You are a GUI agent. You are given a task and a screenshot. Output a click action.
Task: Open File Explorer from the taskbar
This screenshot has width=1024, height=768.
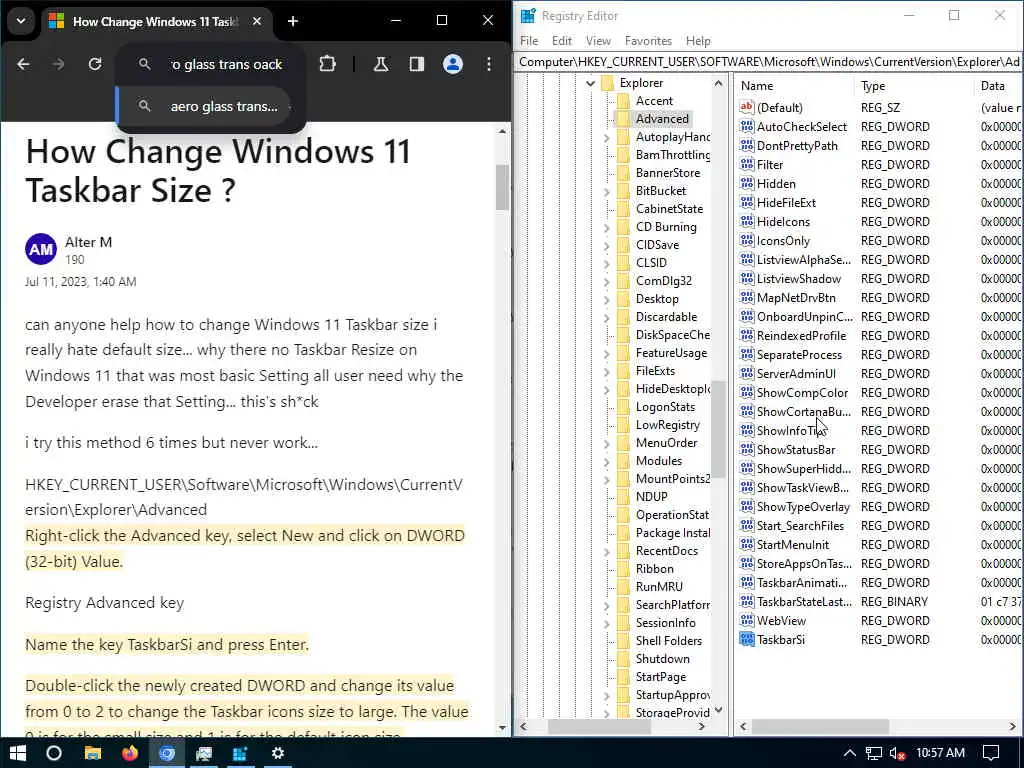tap(93, 753)
